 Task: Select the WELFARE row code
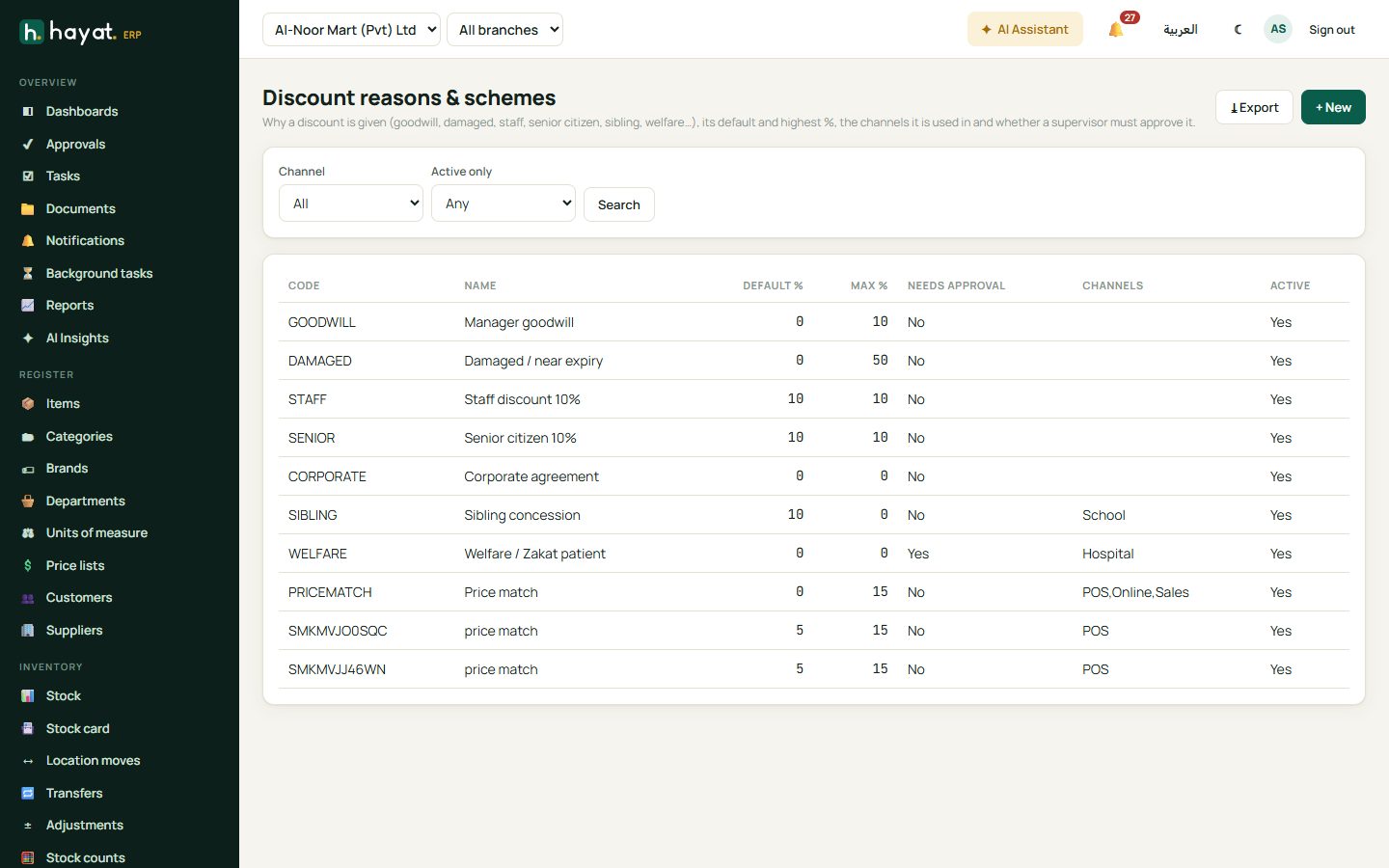coord(317,554)
